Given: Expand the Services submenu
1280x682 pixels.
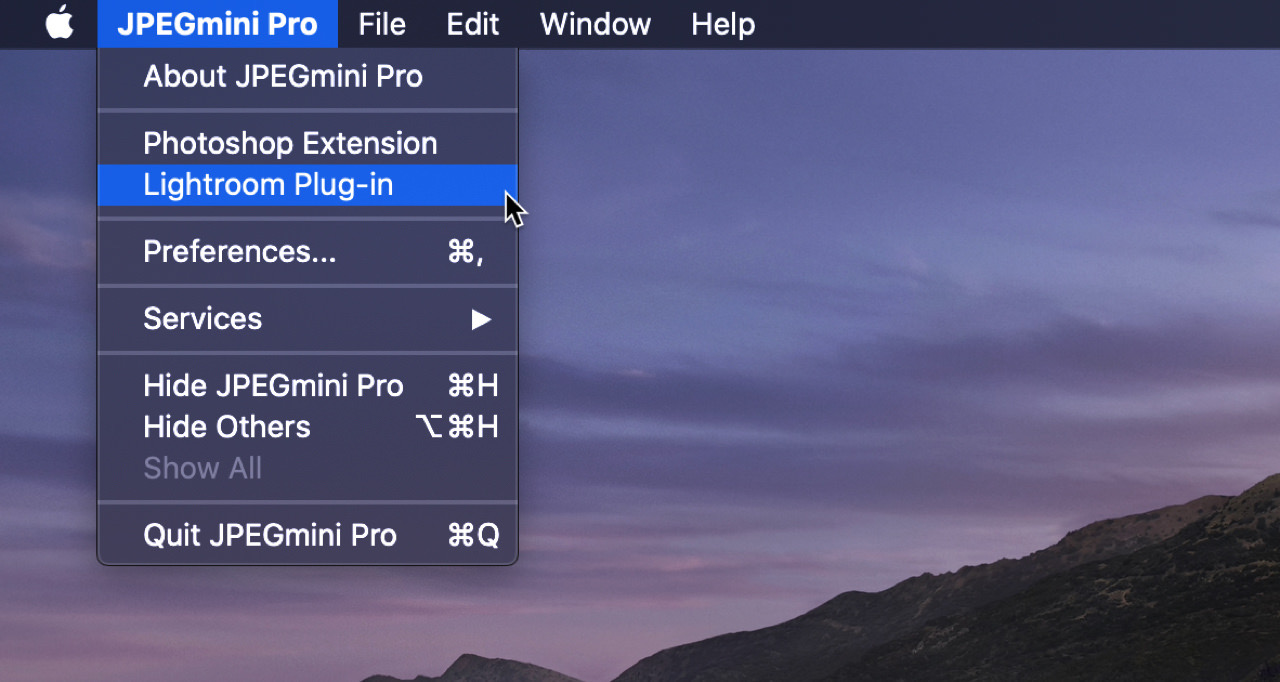Looking at the screenshot, I should click(307, 318).
